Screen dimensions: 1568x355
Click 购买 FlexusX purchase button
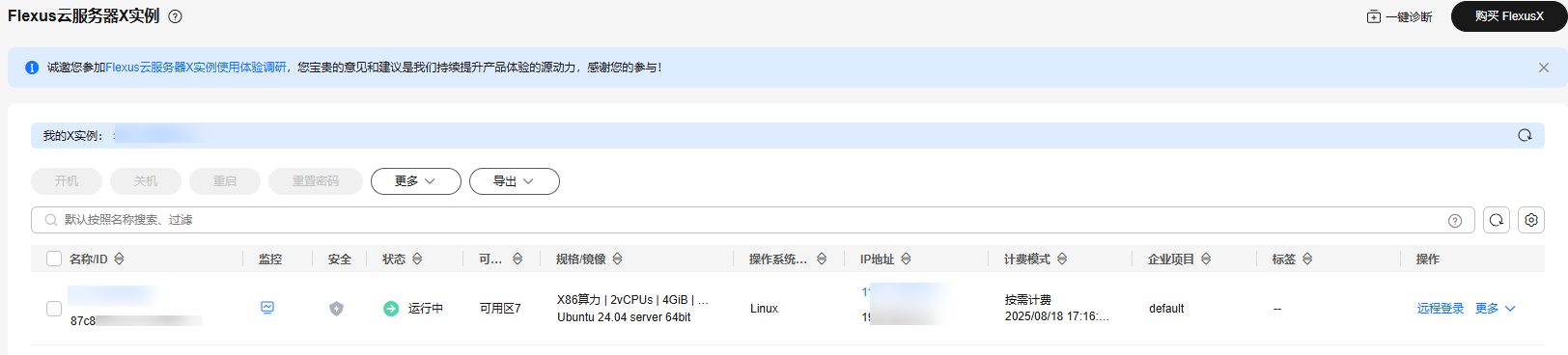point(1509,16)
